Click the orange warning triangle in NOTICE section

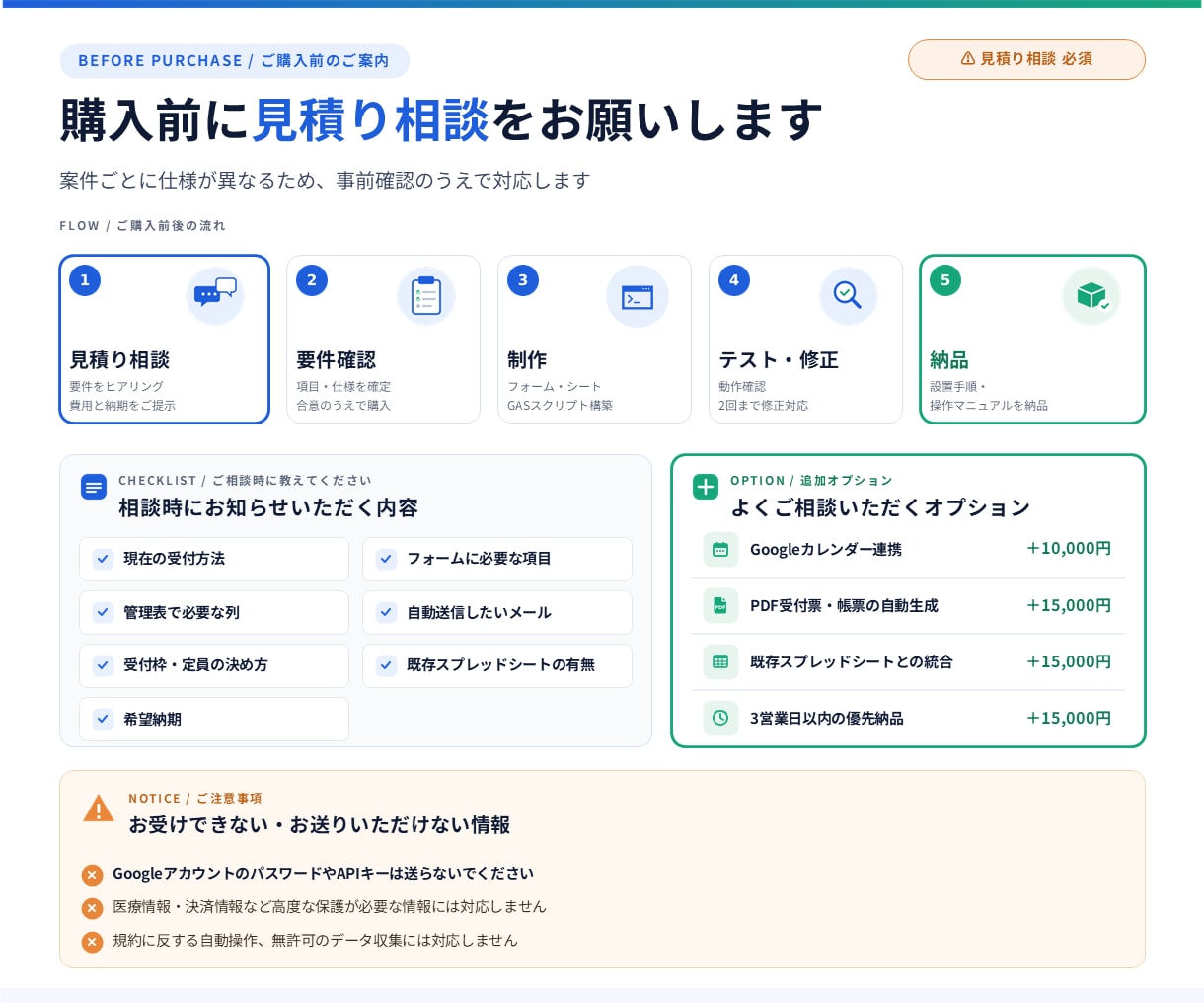tap(99, 809)
